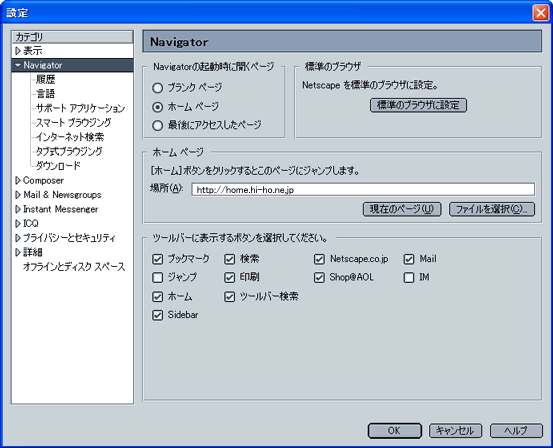
Task: Click the 現在のページ(U) button
Action: tap(402, 209)
